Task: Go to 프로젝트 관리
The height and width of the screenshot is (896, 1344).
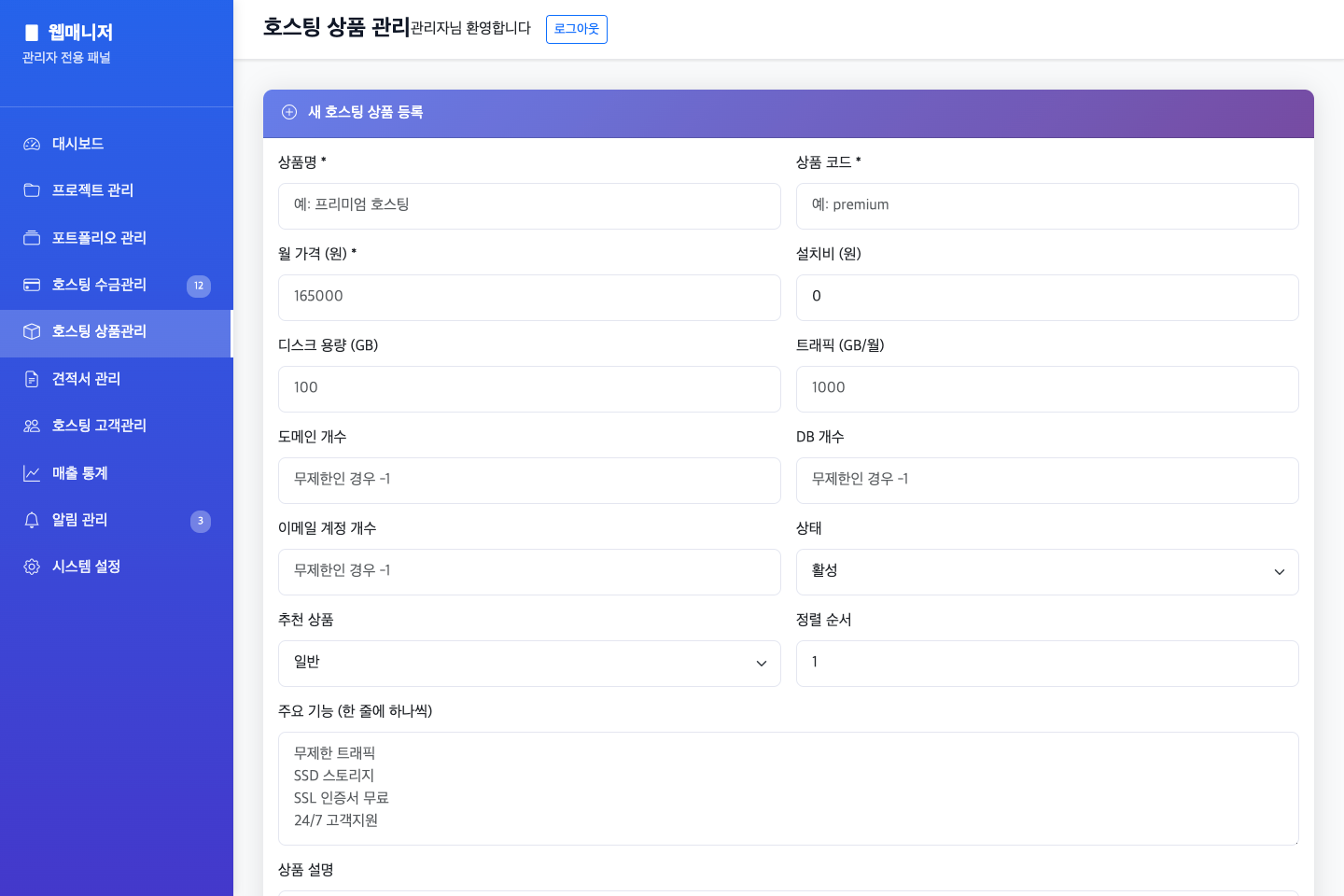Action: click(x=117, y=190)
